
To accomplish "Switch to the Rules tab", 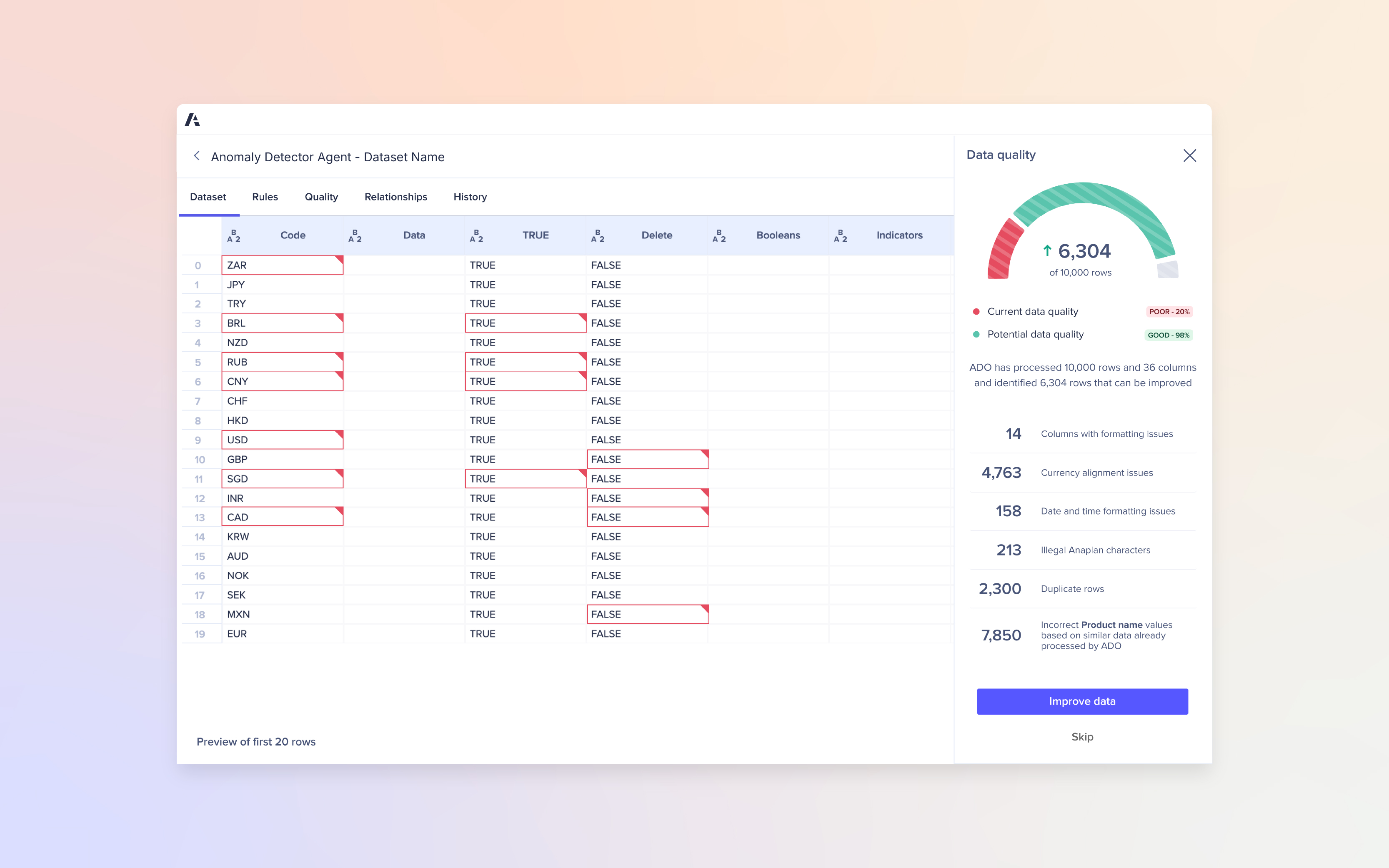I will pyautogui.click(x=265, y=197).
